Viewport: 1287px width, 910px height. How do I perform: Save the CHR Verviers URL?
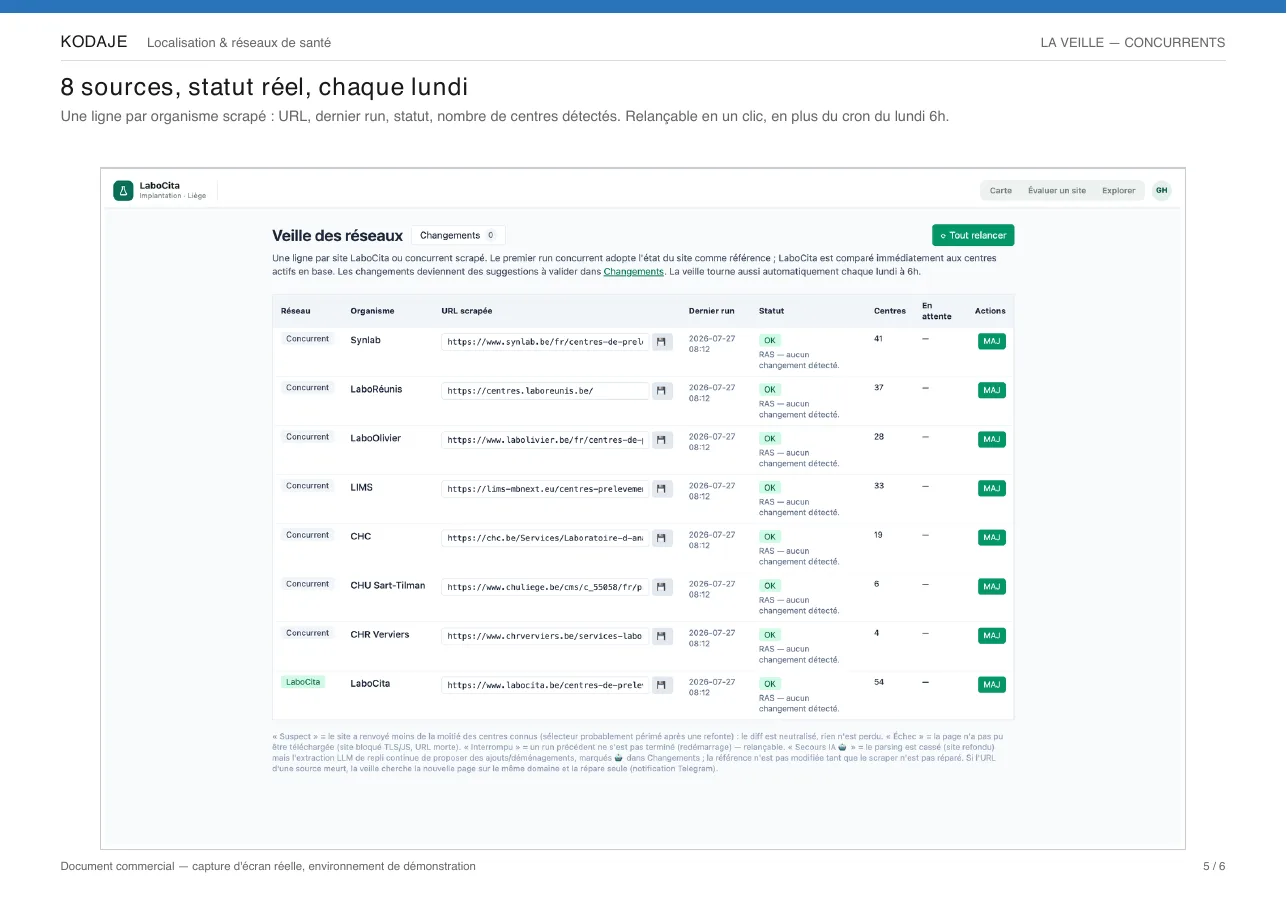point(662,636)
